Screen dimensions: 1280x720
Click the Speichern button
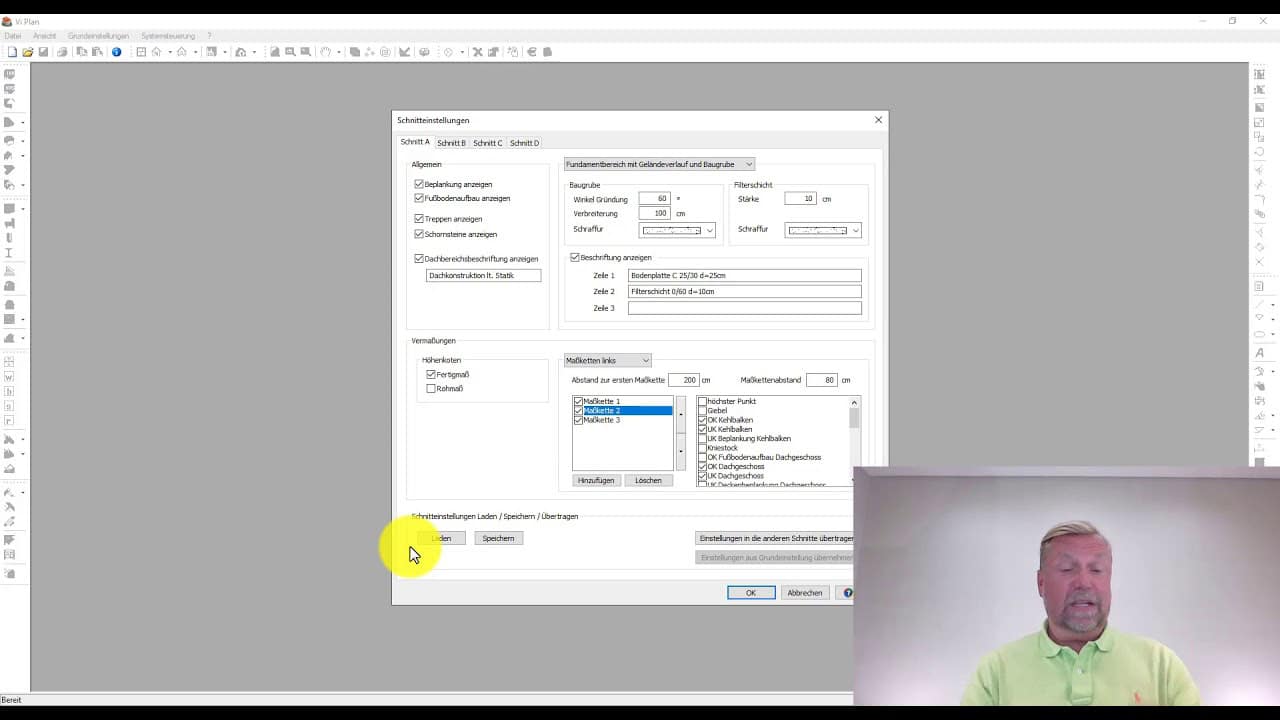[x=498, y=538]
